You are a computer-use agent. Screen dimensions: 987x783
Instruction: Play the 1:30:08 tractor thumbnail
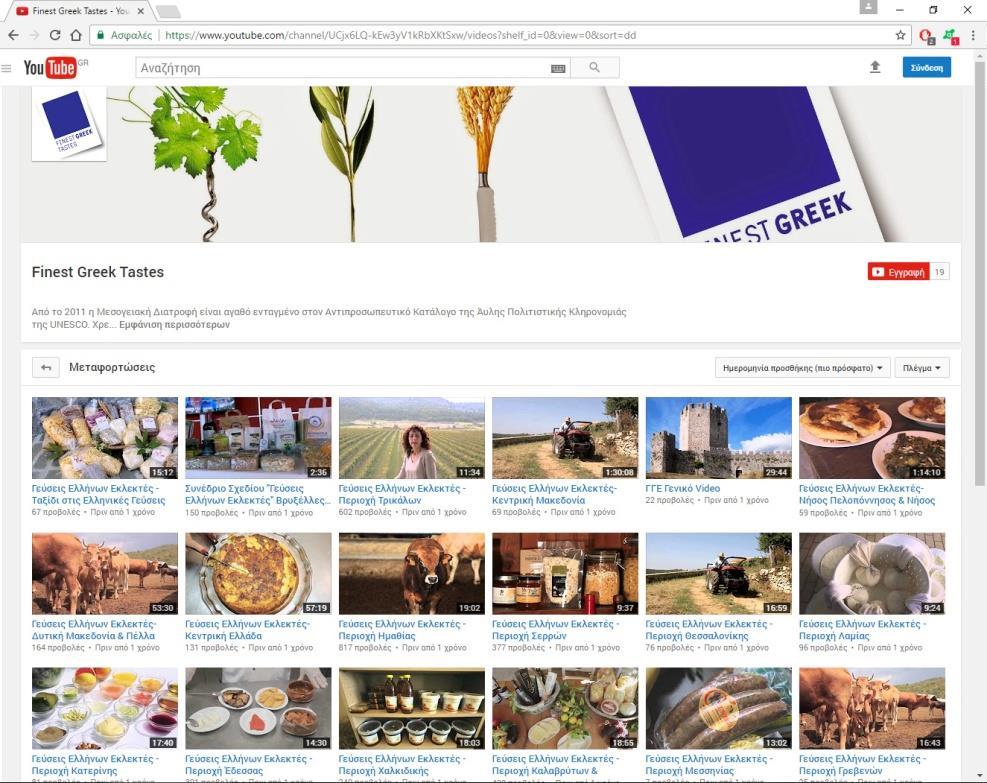(565, 438)
